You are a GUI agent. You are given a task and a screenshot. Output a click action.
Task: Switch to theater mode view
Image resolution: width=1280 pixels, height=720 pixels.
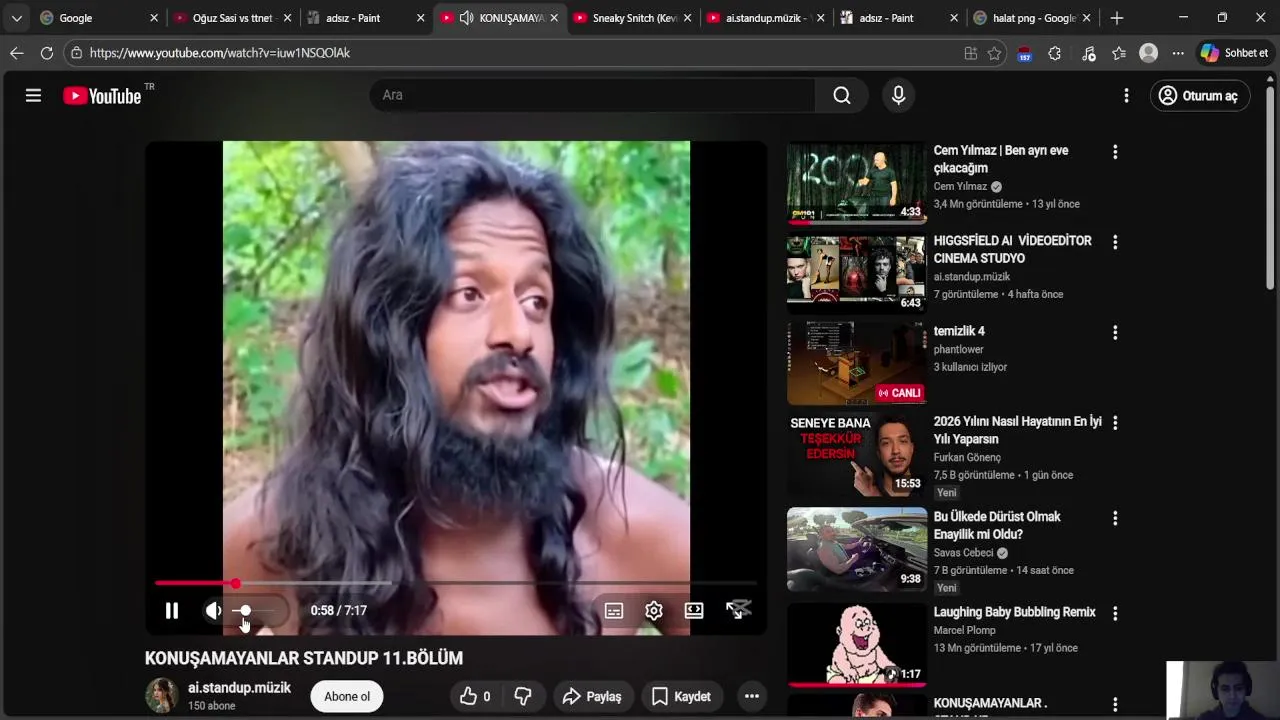click(694, 611)
